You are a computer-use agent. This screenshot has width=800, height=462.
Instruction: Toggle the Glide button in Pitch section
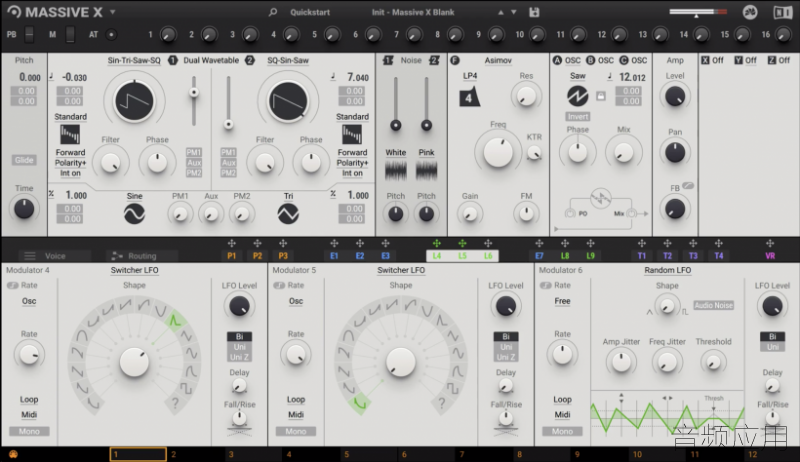coord(24,160)
